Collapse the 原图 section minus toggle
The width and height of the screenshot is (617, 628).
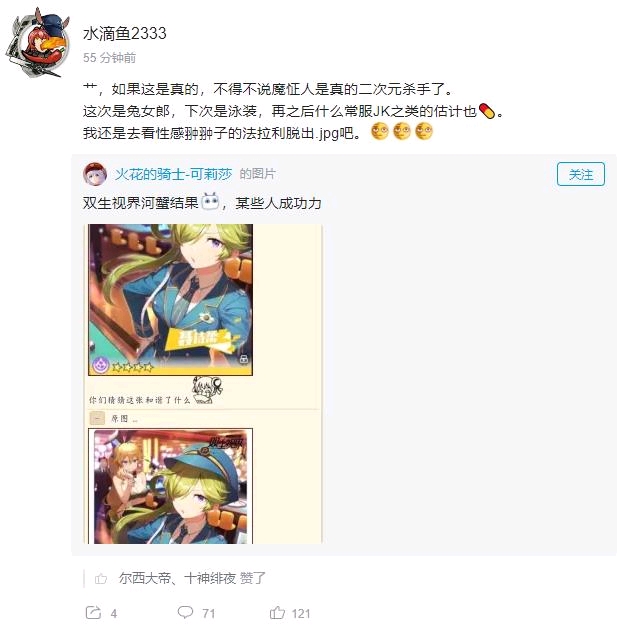(97, 418)
